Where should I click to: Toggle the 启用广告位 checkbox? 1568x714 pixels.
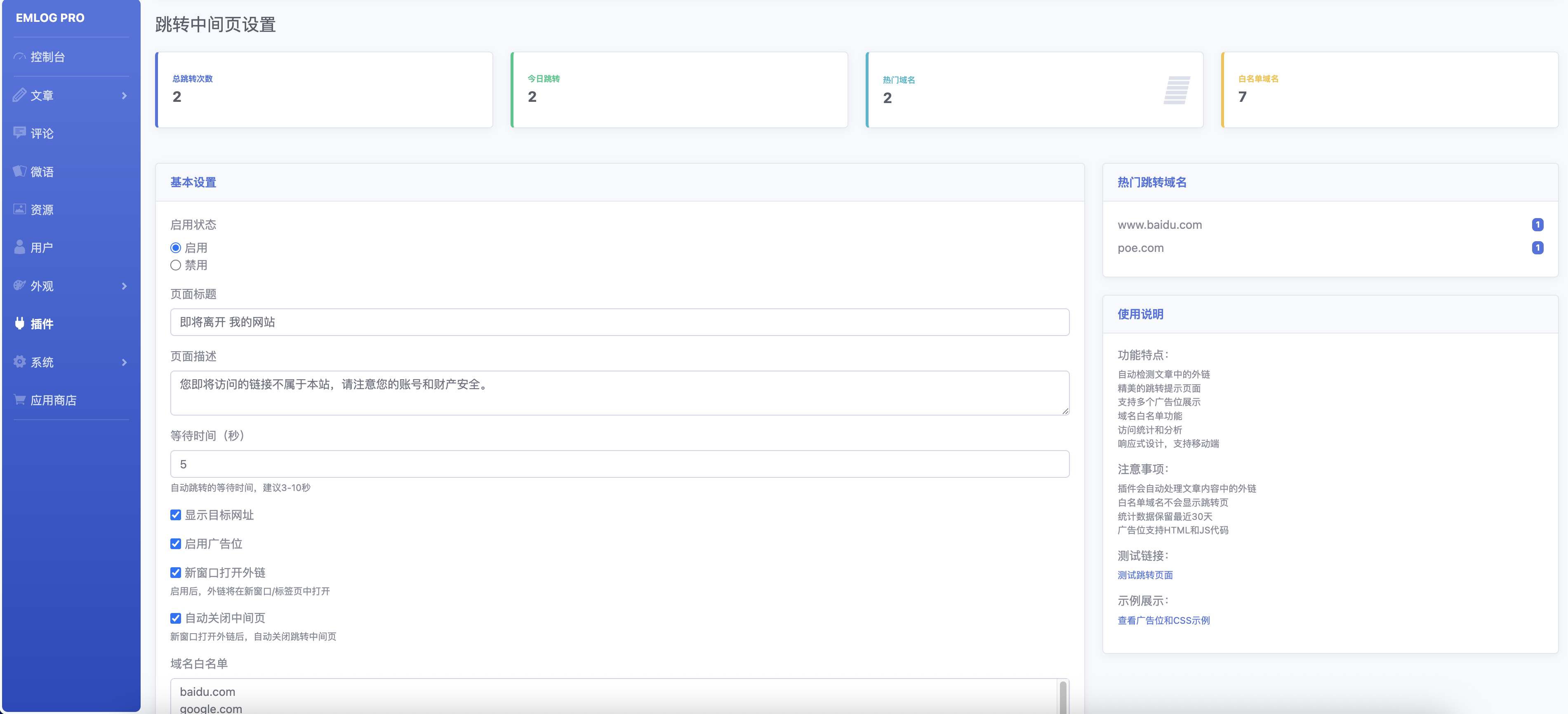tap(175, 544)
